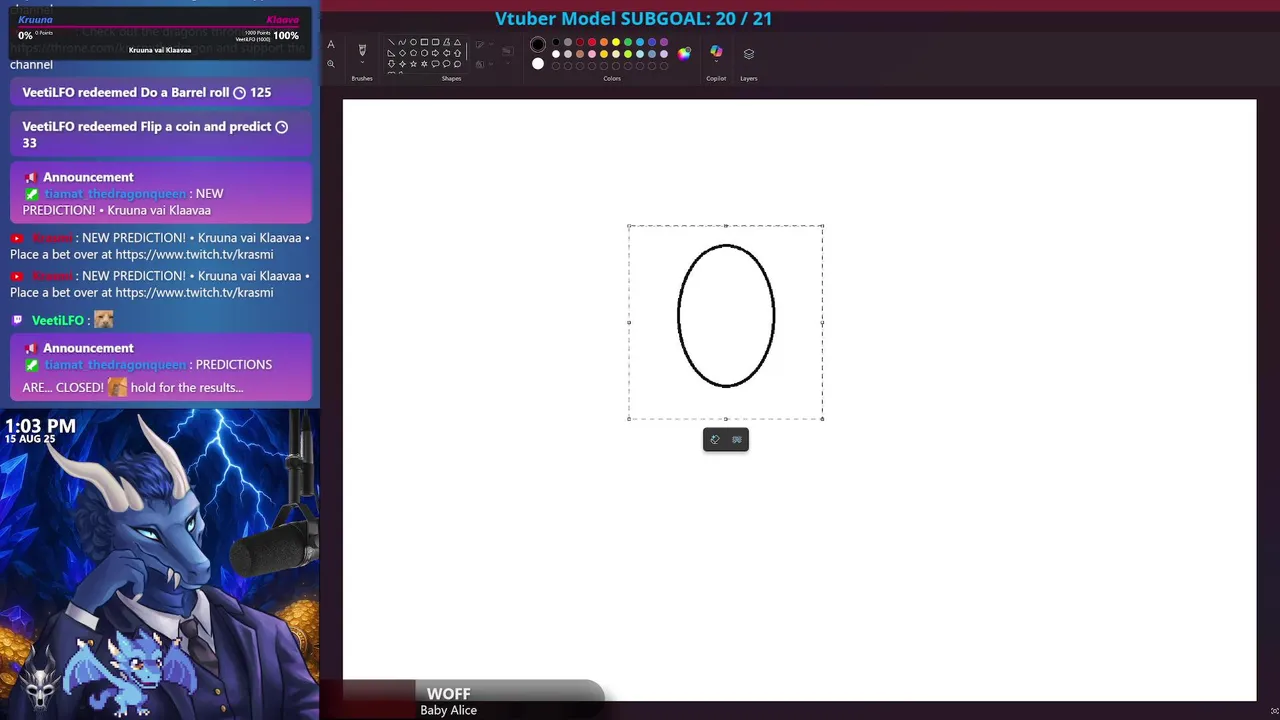
Task: Pick lavender from the color palette
Action: (x=664, y=54)
